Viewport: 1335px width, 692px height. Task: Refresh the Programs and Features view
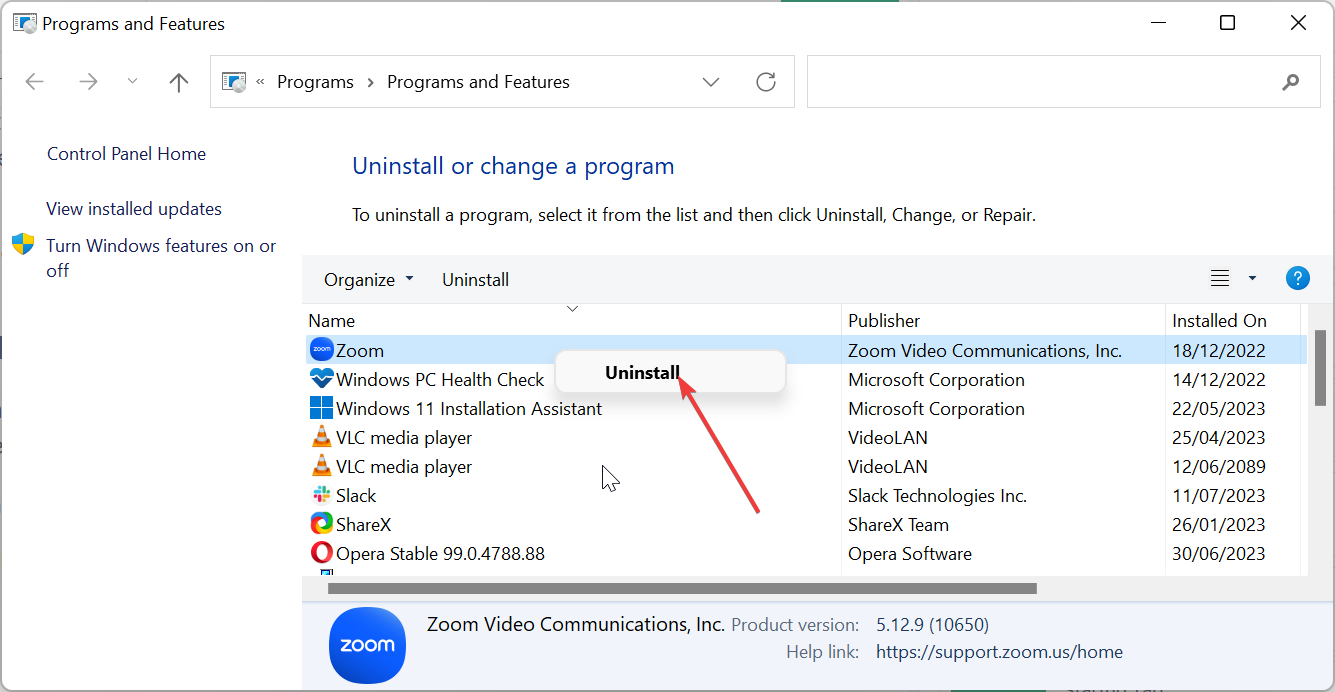766,82
